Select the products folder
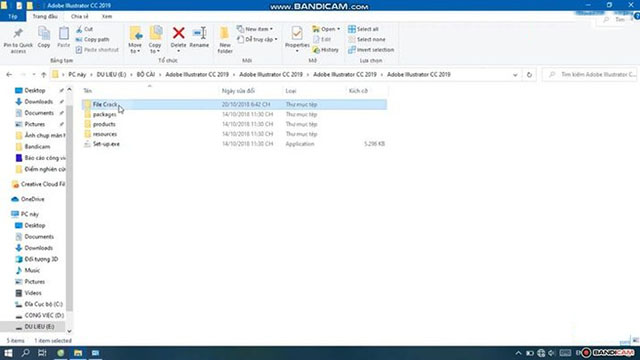The image size is (640, 360). coord(234,124)
